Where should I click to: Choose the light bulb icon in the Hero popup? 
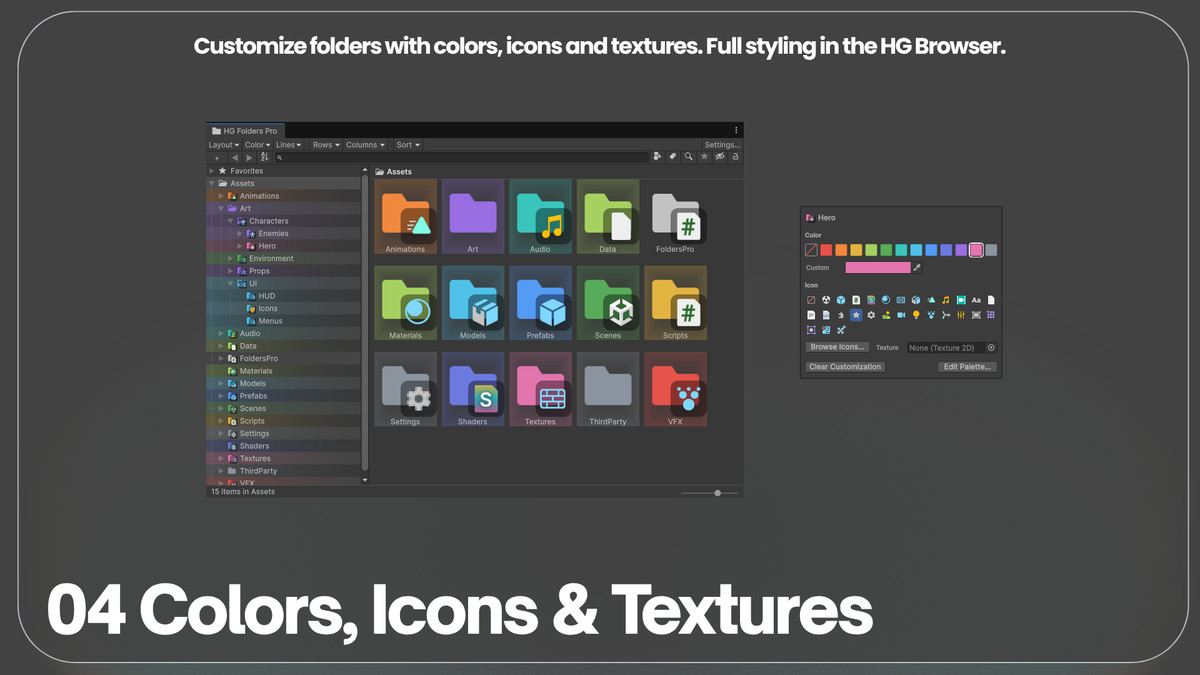point(916,315)
